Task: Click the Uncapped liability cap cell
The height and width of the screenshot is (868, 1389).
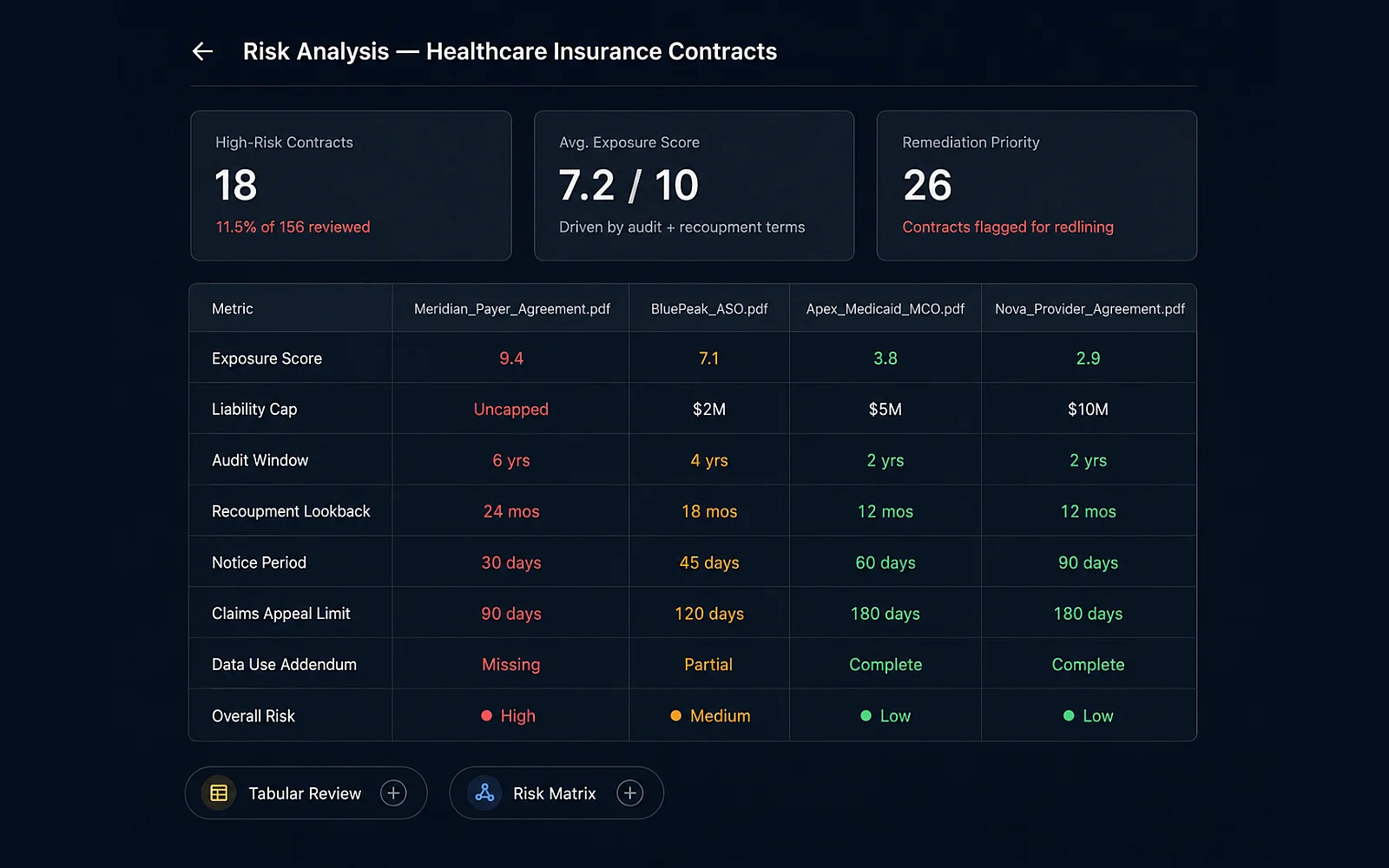Action: (510, 409)
